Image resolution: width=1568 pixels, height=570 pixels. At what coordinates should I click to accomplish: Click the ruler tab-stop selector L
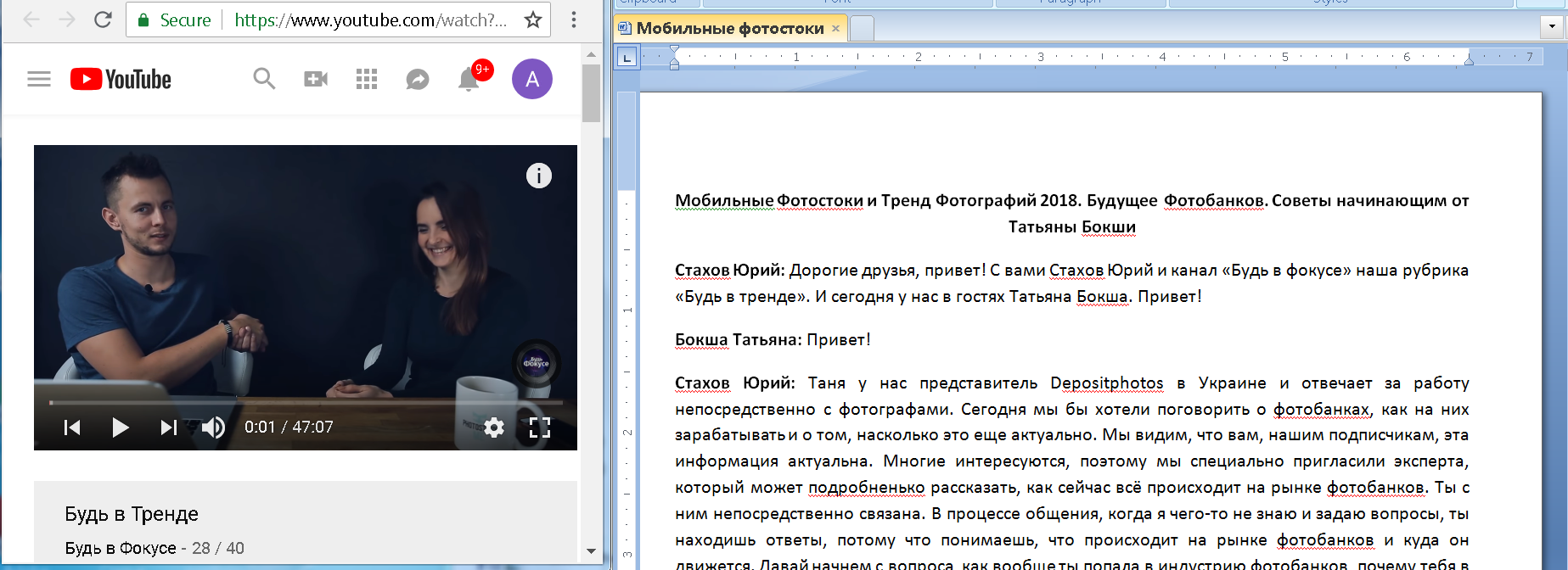click(x=627, y=58)
